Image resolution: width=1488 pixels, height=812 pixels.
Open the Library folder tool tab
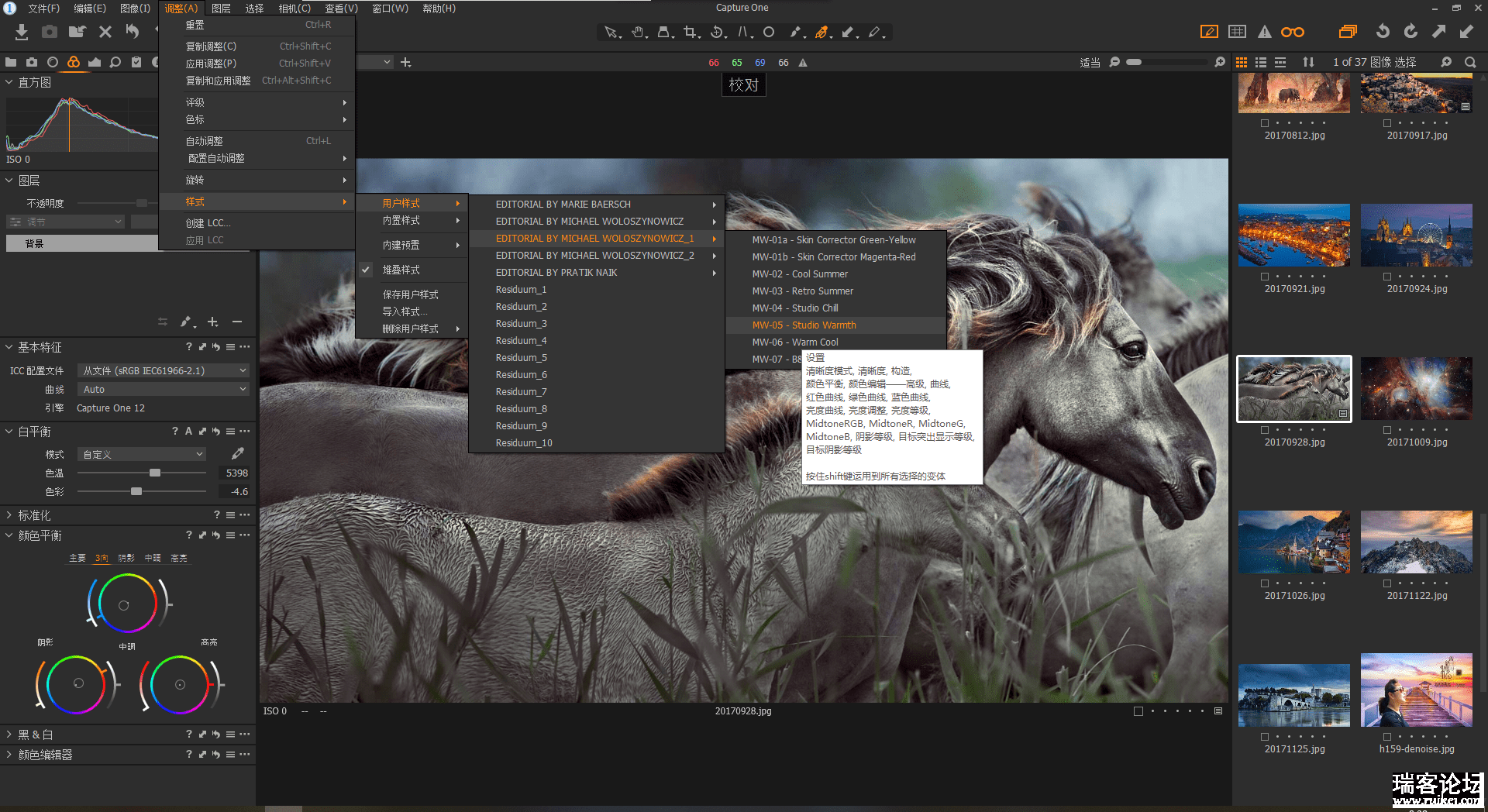tap(11, 62)
